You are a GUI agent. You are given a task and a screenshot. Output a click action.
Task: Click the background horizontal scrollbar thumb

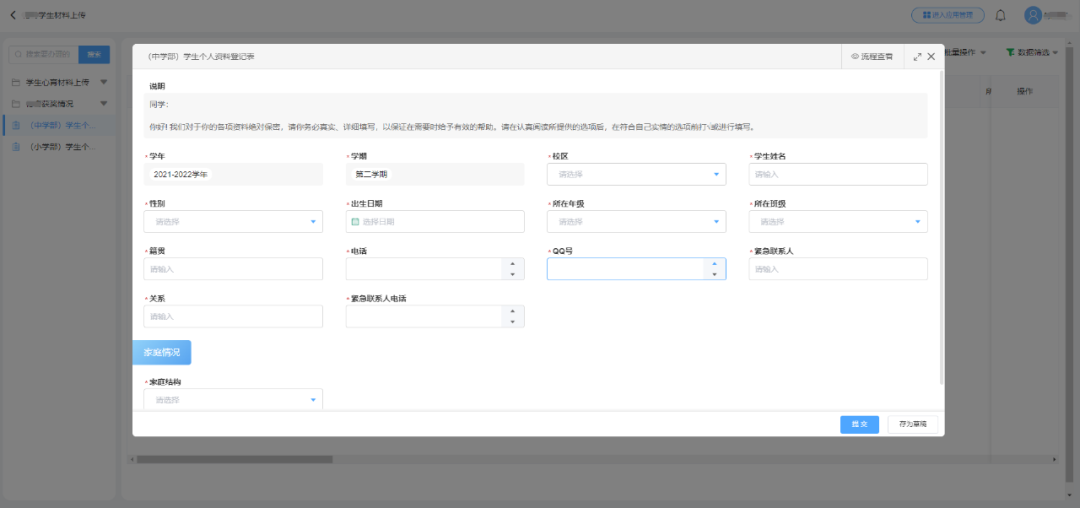click(234, 459)
